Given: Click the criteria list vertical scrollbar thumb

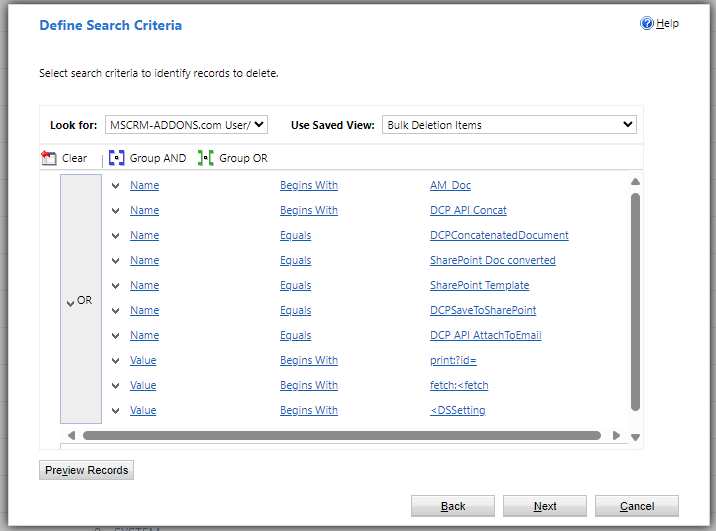Looking at the screenshot, I should click(635, 302).
